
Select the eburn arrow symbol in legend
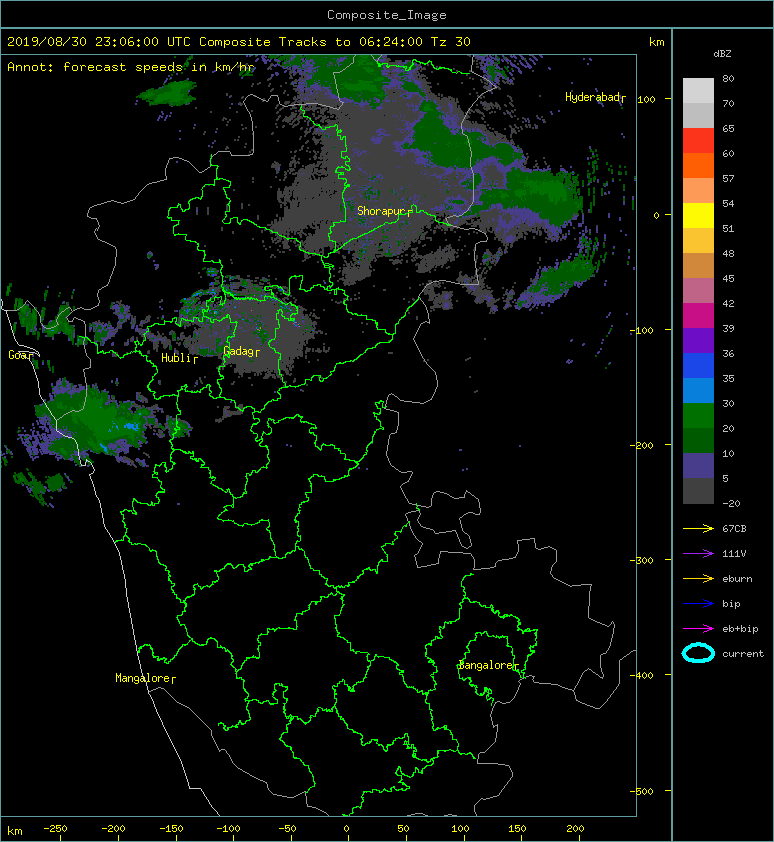pyautogui.click(x=698, y=579)
